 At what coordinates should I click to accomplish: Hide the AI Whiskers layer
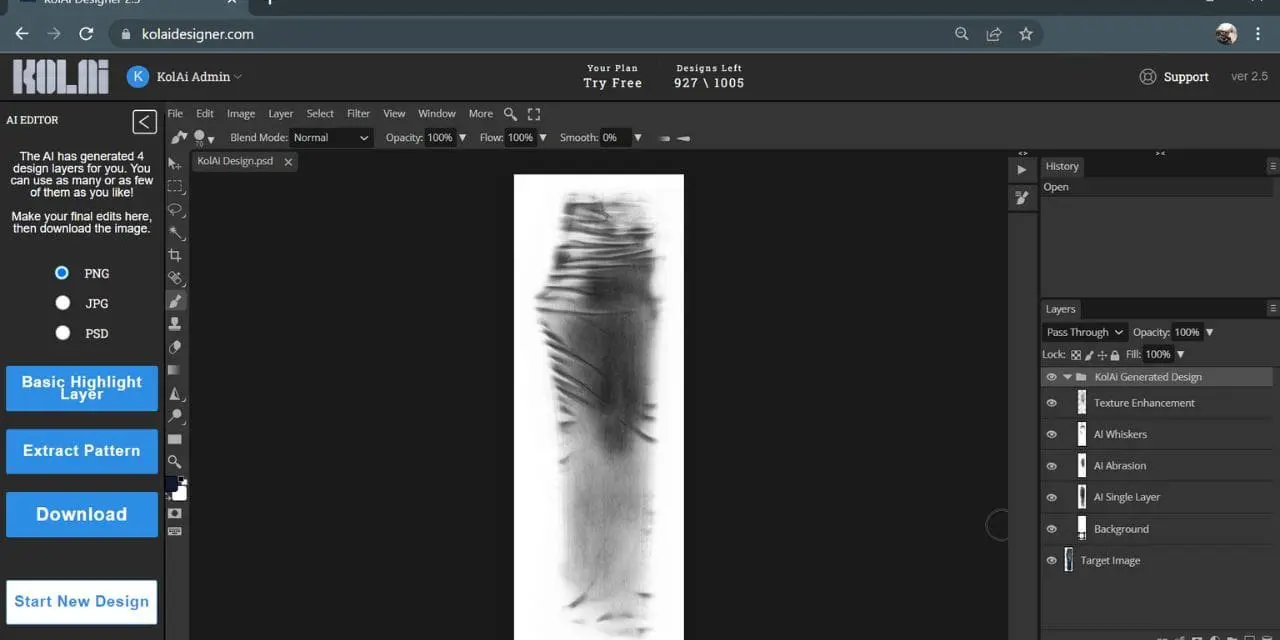(x=1051, y=435)
